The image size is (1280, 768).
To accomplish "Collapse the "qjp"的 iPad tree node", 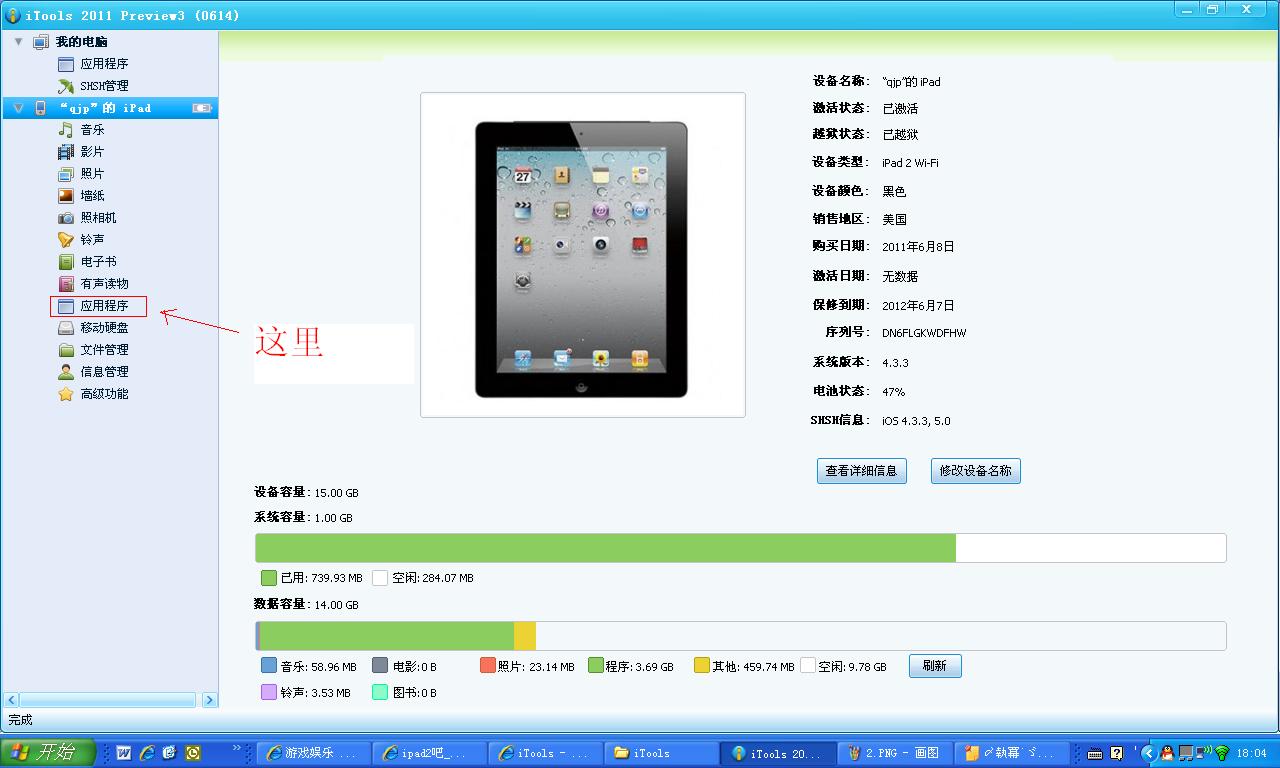I will coord(18,108).
